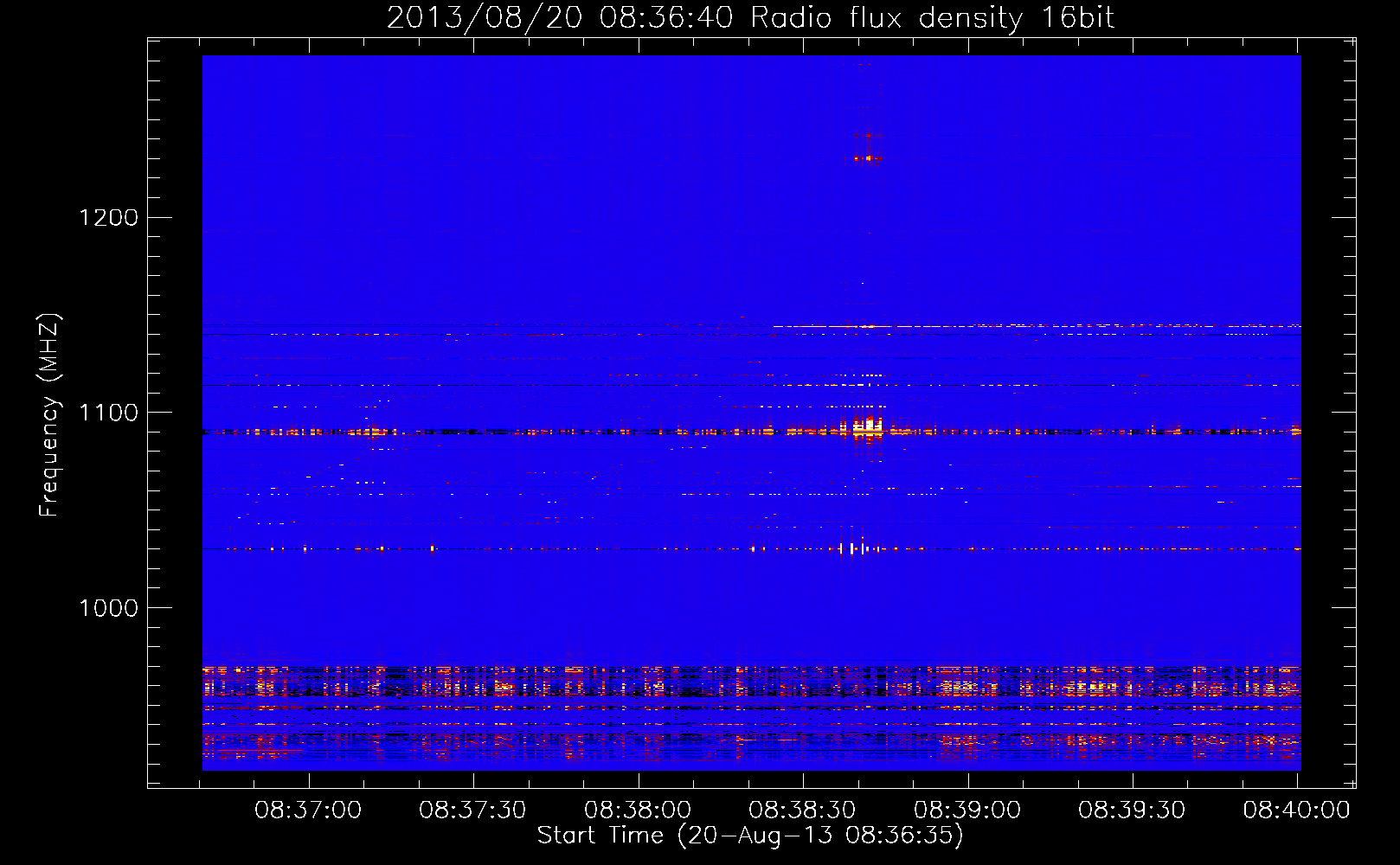Viewport: 1400px width, 865px height.
Task: Click the 08:37:30 time tick label
Action: click(472, 811)
